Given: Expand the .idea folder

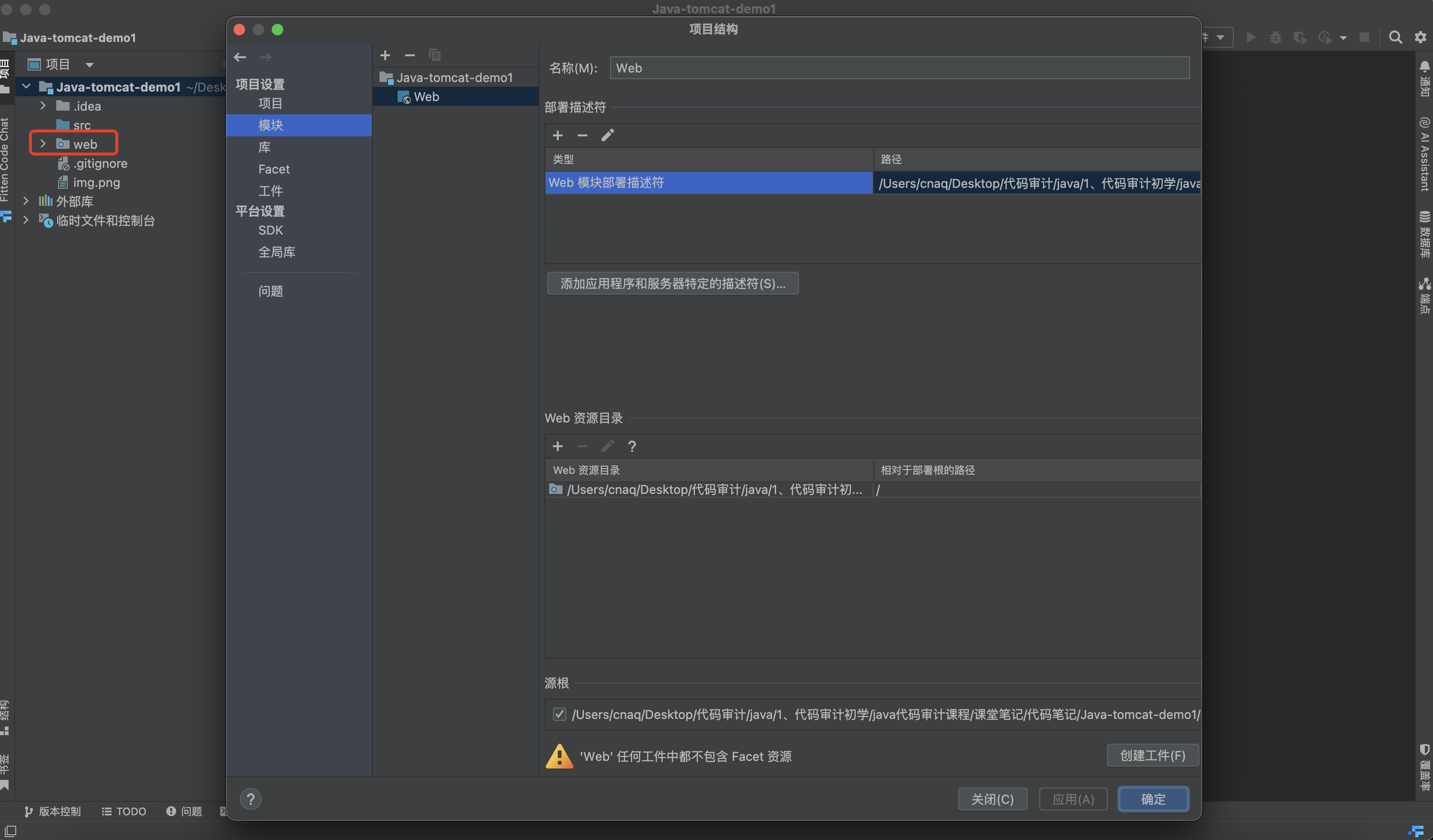Looking at the screenshot, I should 42,106.
